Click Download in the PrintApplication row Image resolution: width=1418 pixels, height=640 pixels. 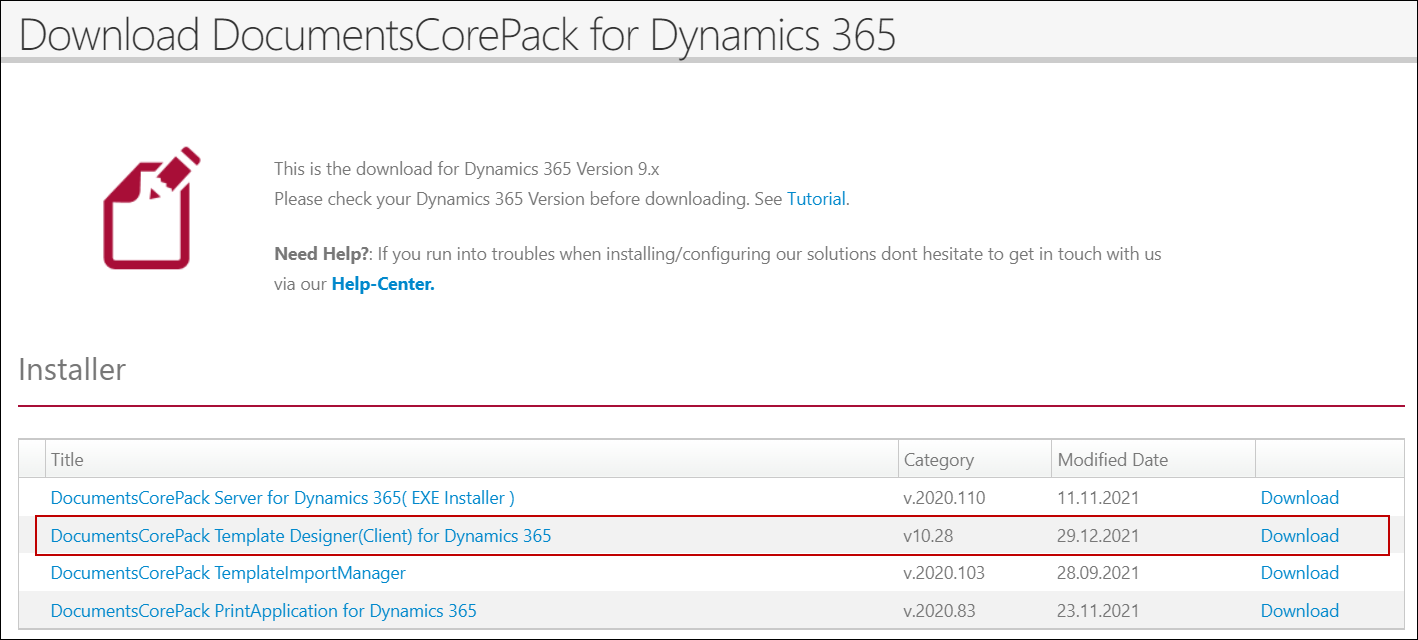tap(1299, 611)
